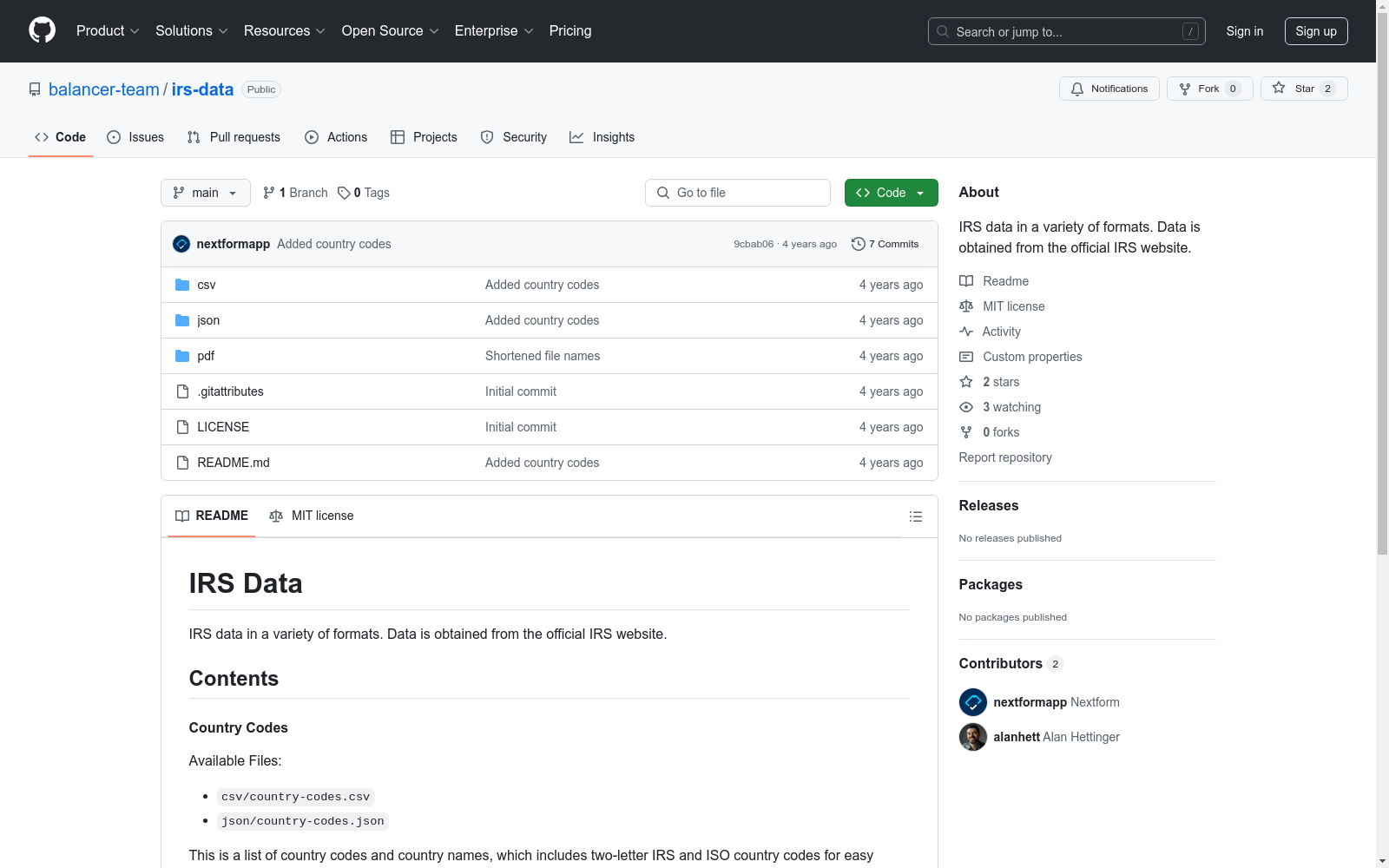Select the README tab above file content
1389x868 pixels.
(x=212, y=516)
